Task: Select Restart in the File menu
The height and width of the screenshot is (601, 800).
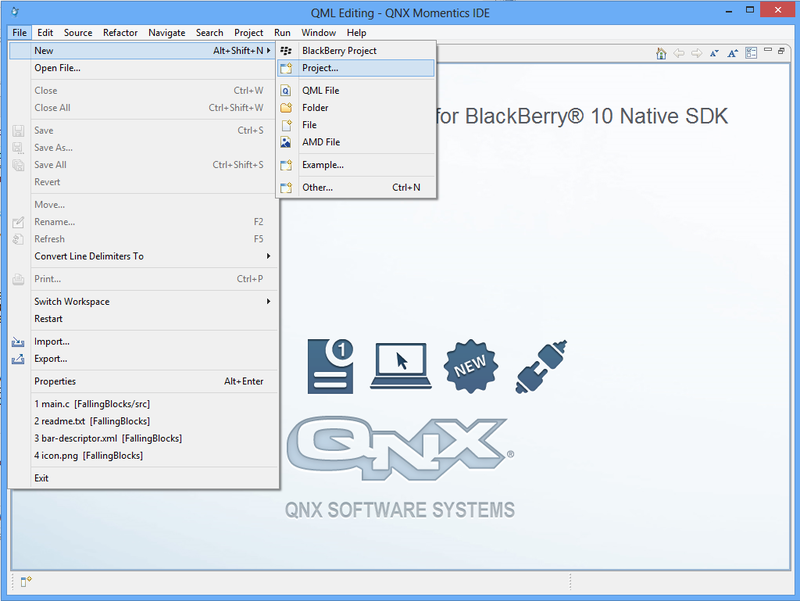Action: click(144, 319)
